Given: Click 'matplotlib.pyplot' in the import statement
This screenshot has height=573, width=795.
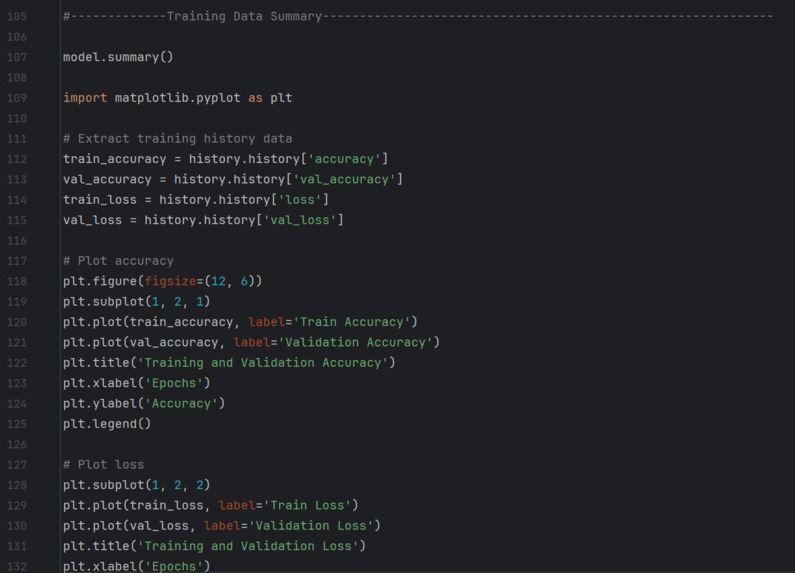Looking at the screenshot, I should (177, 98).
